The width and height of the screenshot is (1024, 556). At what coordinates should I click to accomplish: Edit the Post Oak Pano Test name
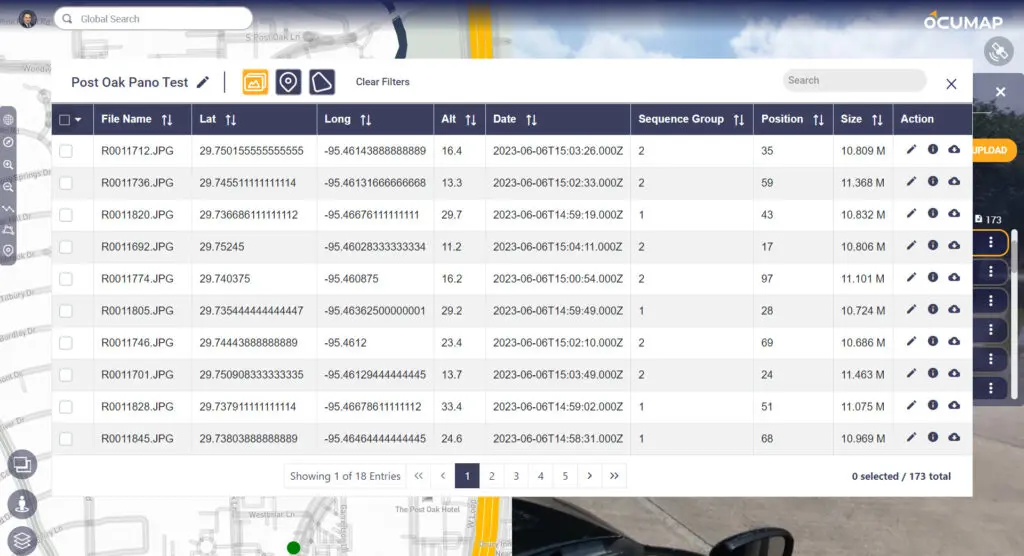click(x=203, y=82)
